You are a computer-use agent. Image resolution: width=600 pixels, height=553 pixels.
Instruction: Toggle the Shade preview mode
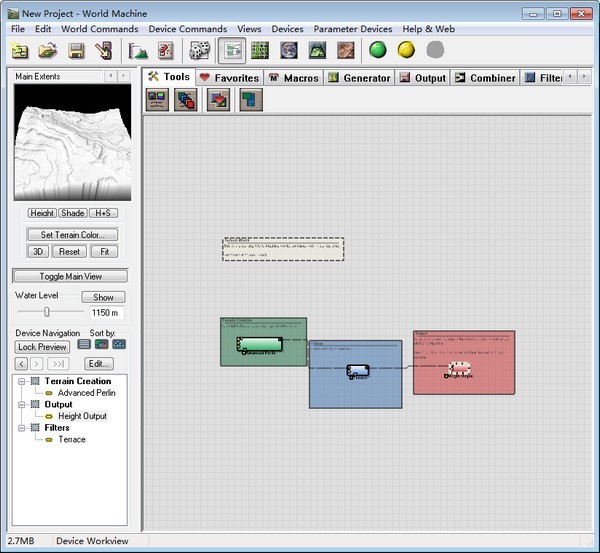click(x=72, y=213)
